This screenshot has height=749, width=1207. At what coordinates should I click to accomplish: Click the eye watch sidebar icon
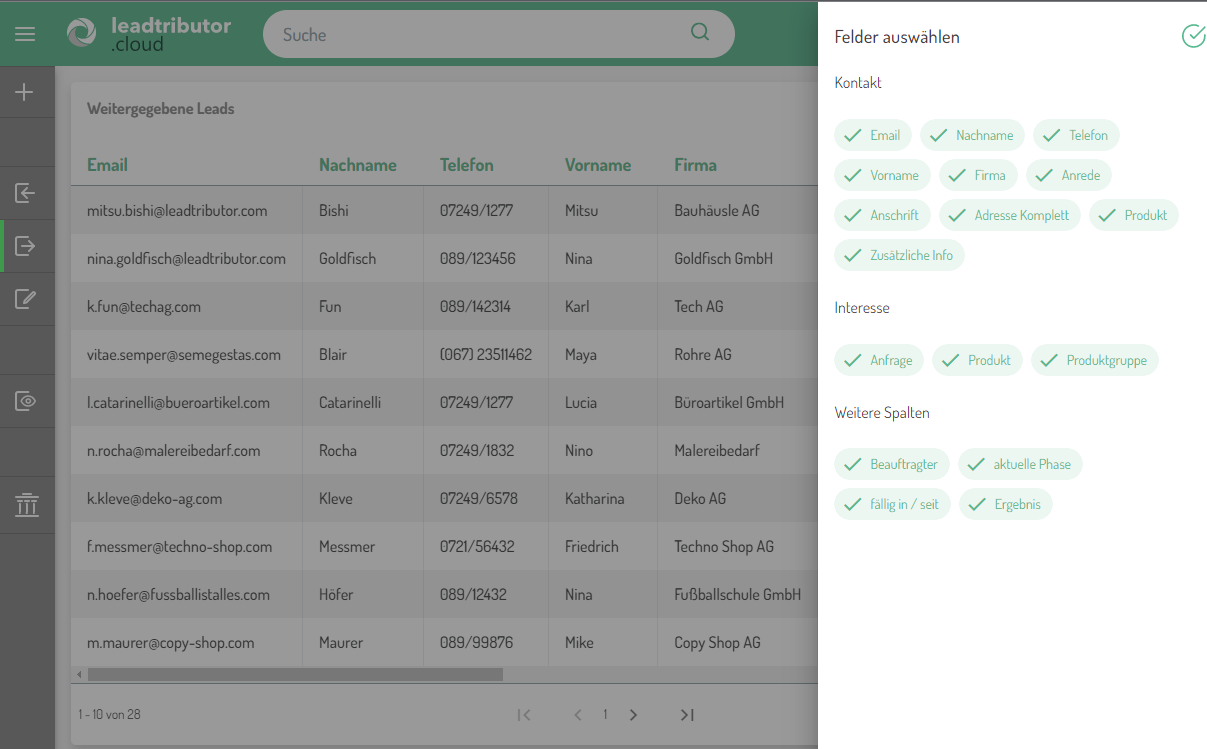[26, 401]
